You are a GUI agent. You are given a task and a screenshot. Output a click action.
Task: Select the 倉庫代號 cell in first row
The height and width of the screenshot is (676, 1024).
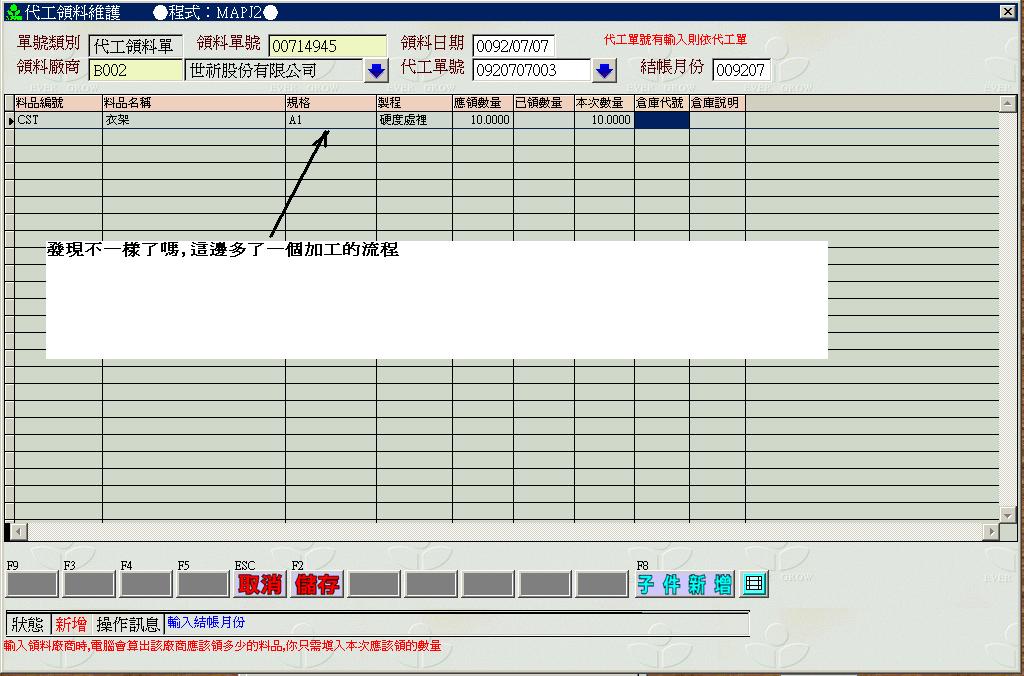661,120
